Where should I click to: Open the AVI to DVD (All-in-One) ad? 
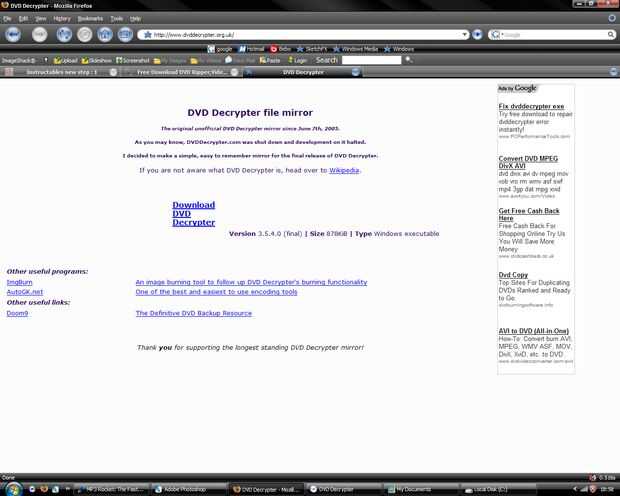[533, 331]
